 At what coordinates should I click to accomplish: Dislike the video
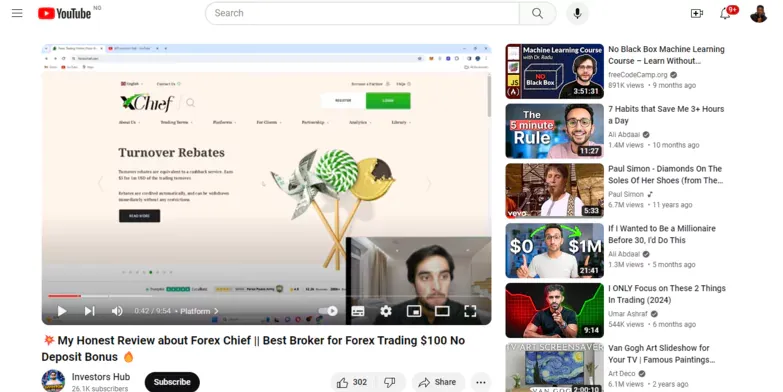390,383
